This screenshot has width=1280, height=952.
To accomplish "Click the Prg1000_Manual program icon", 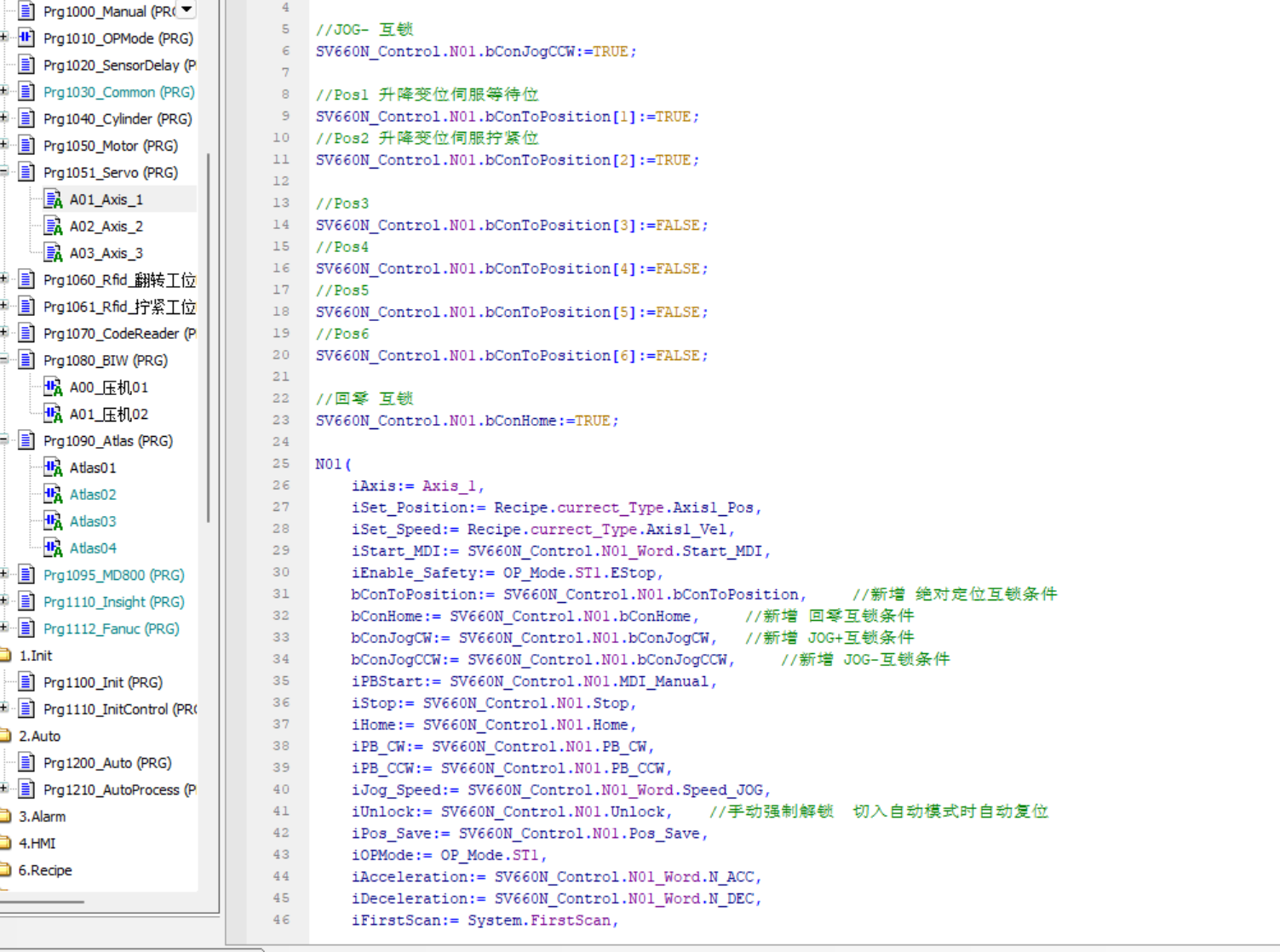I will tap(26, 11).
